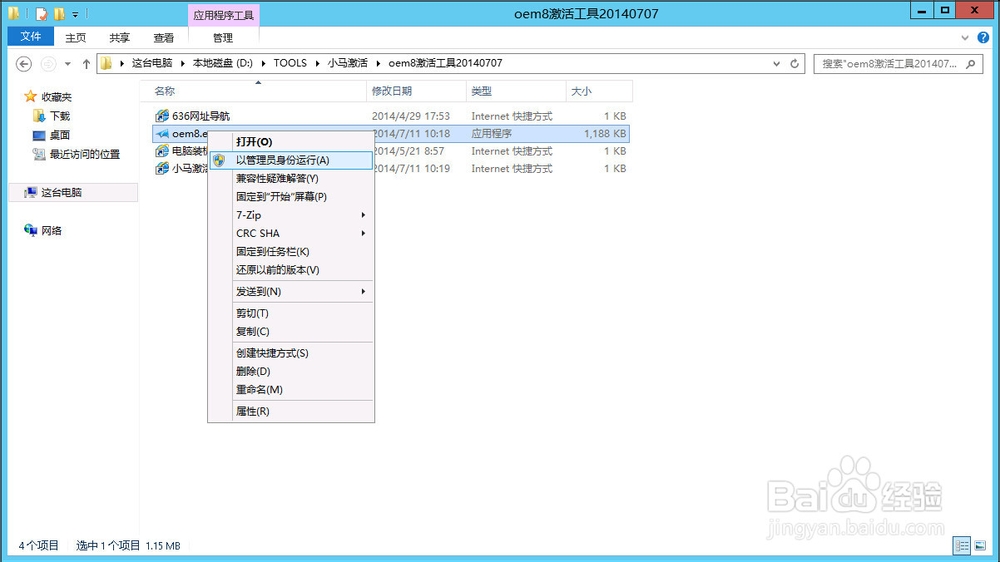The width and height of the screenshot is (1000, 562).
Task: Switch to details view icon
Action: tap(962, 546)
